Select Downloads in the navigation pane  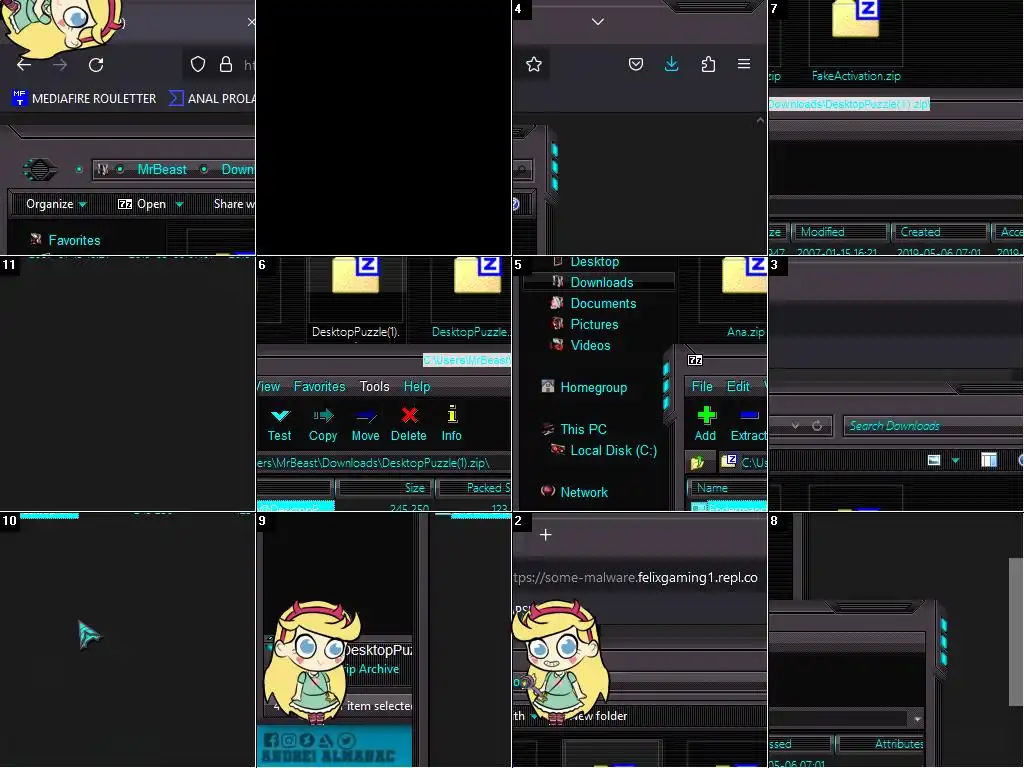601,282
